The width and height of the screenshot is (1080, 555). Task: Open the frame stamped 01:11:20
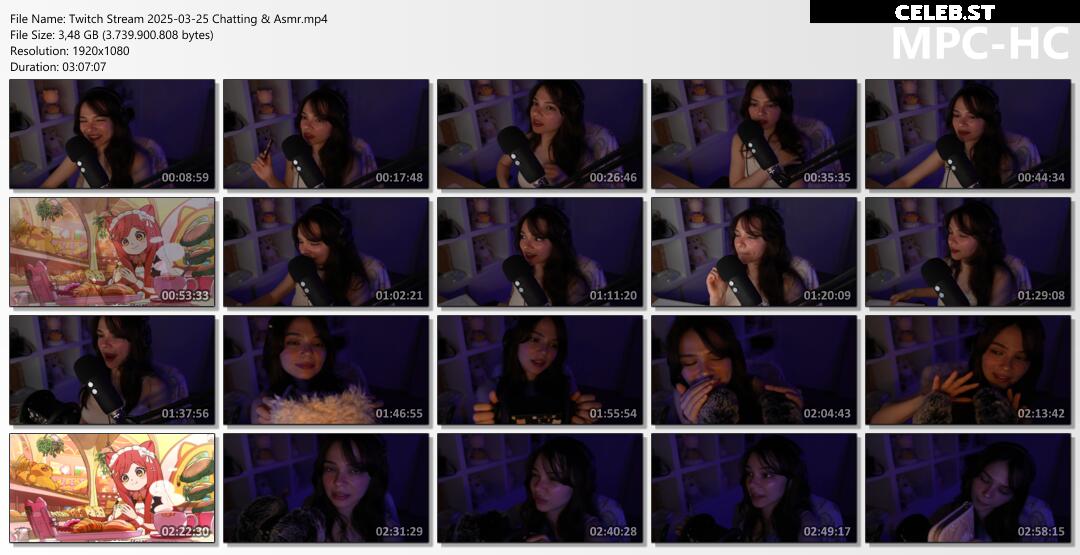click(540, 252)
